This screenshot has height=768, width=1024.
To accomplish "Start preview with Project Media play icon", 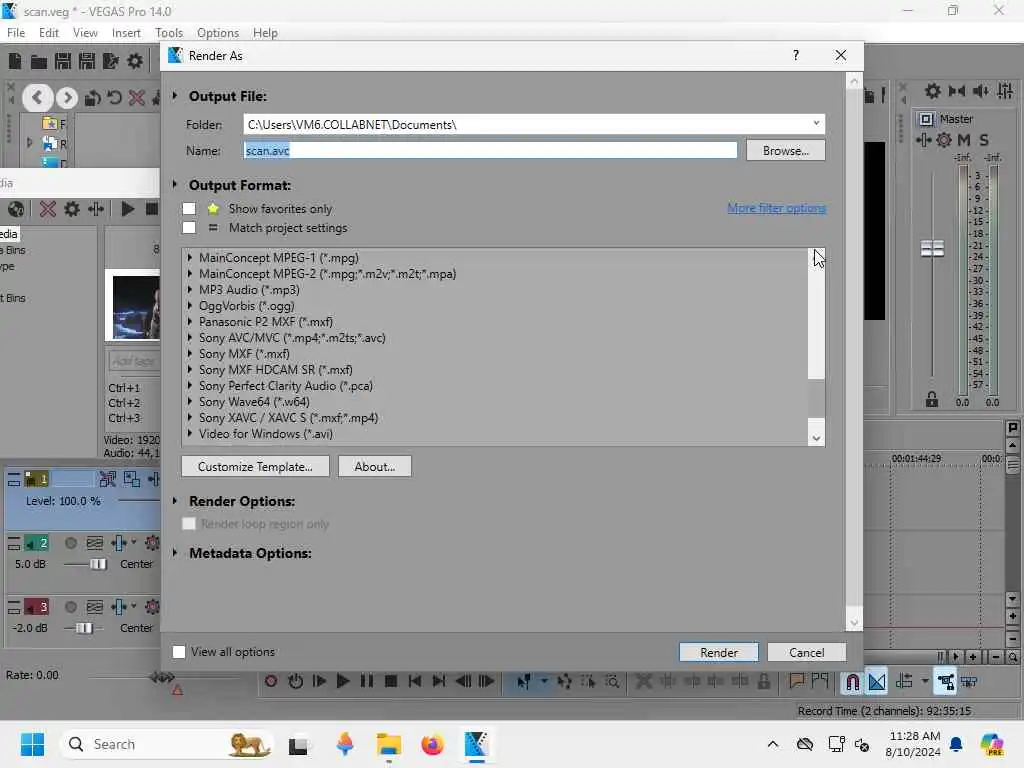I will point(128,209).
